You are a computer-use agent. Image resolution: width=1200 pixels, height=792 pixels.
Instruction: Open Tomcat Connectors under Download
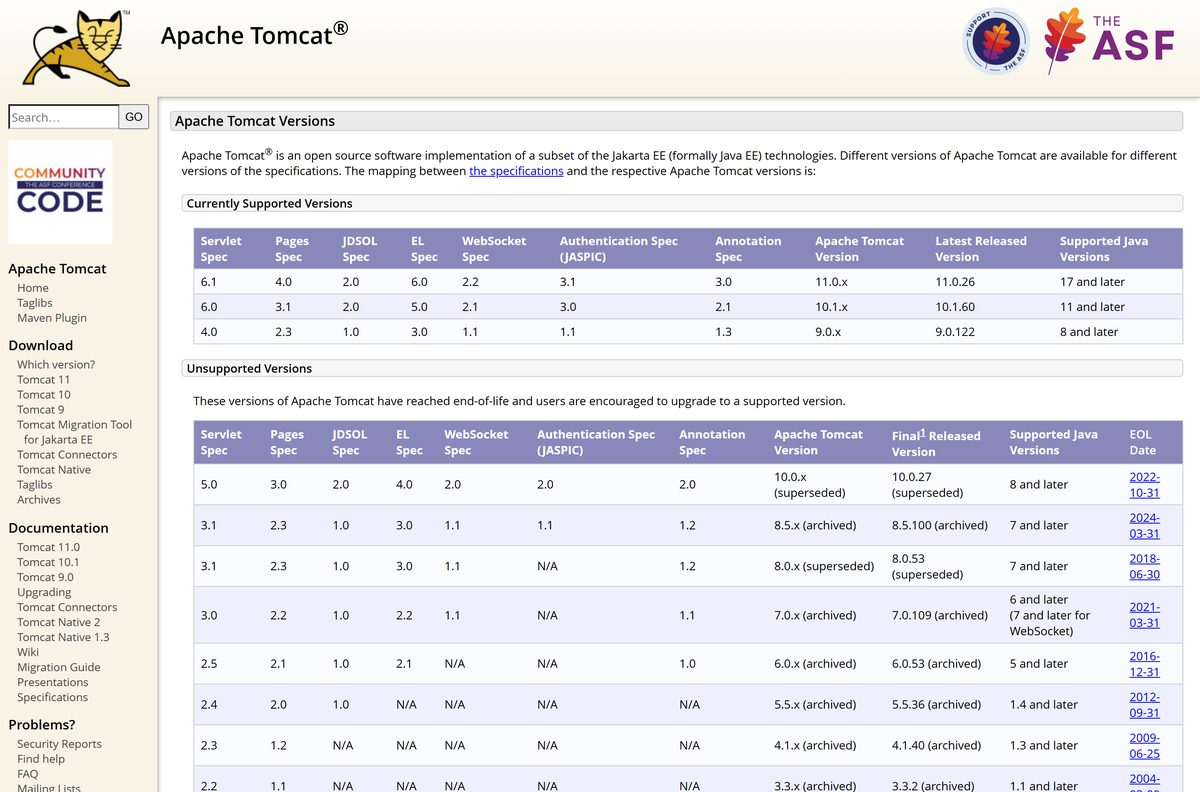pyautogui.click(x=67, y=455)
